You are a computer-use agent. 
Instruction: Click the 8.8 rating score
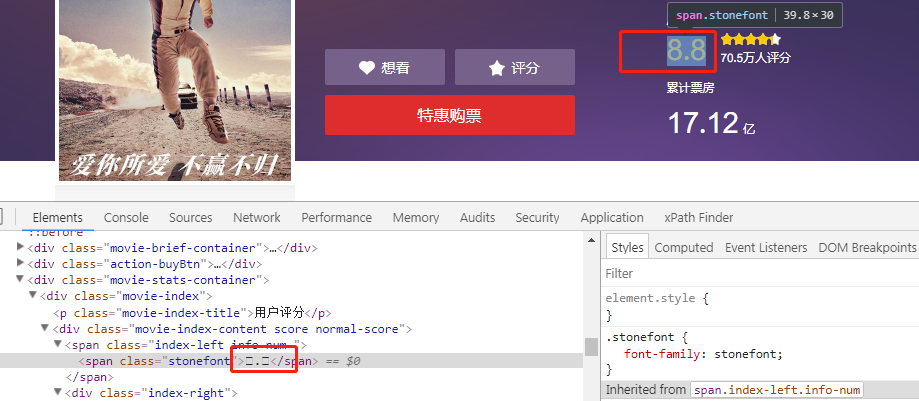[x=686, y=50]
